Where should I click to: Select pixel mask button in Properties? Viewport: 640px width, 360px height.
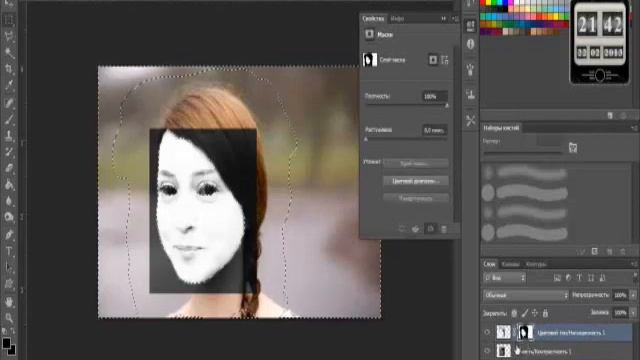433,60
